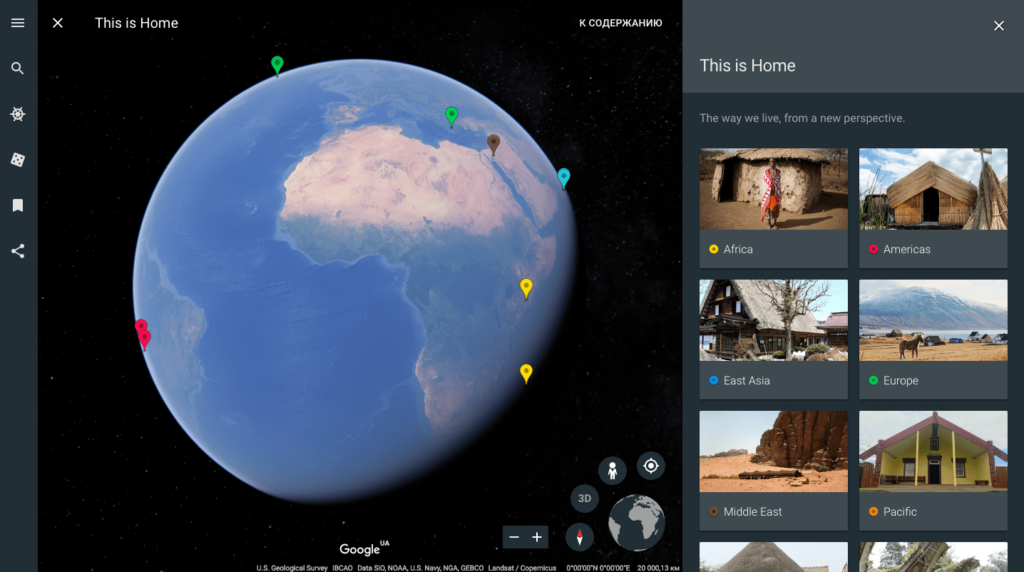Screen dimensions: 1024x572
Task: Click the share icon in sidebar
Action: click(x=18, y=251)
